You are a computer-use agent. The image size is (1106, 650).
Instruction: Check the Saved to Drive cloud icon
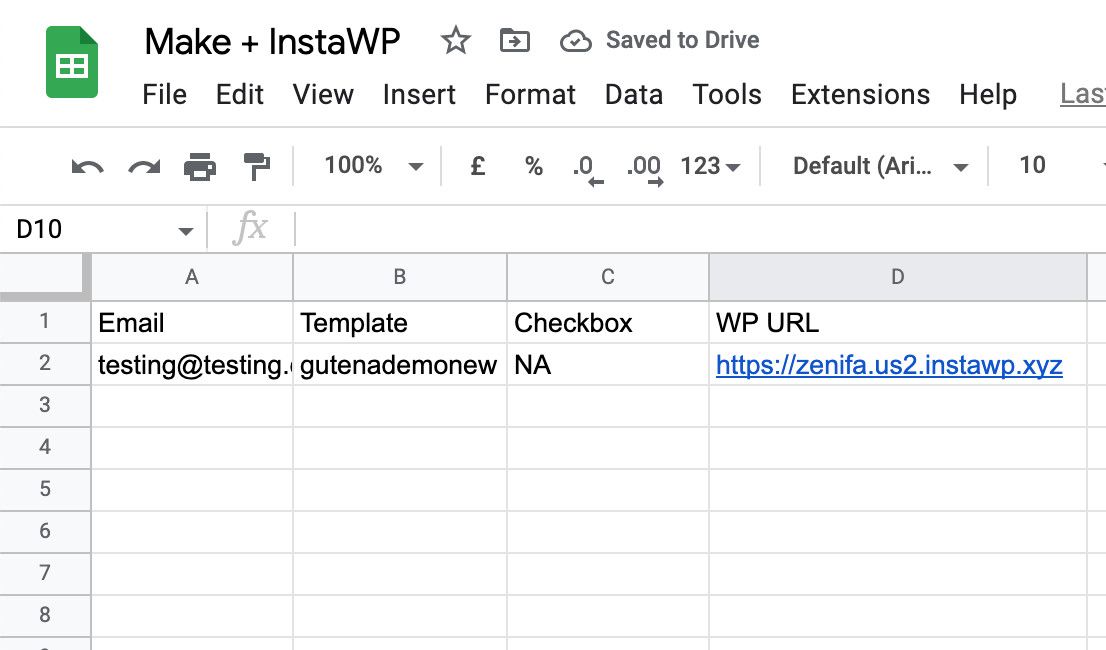576,41
